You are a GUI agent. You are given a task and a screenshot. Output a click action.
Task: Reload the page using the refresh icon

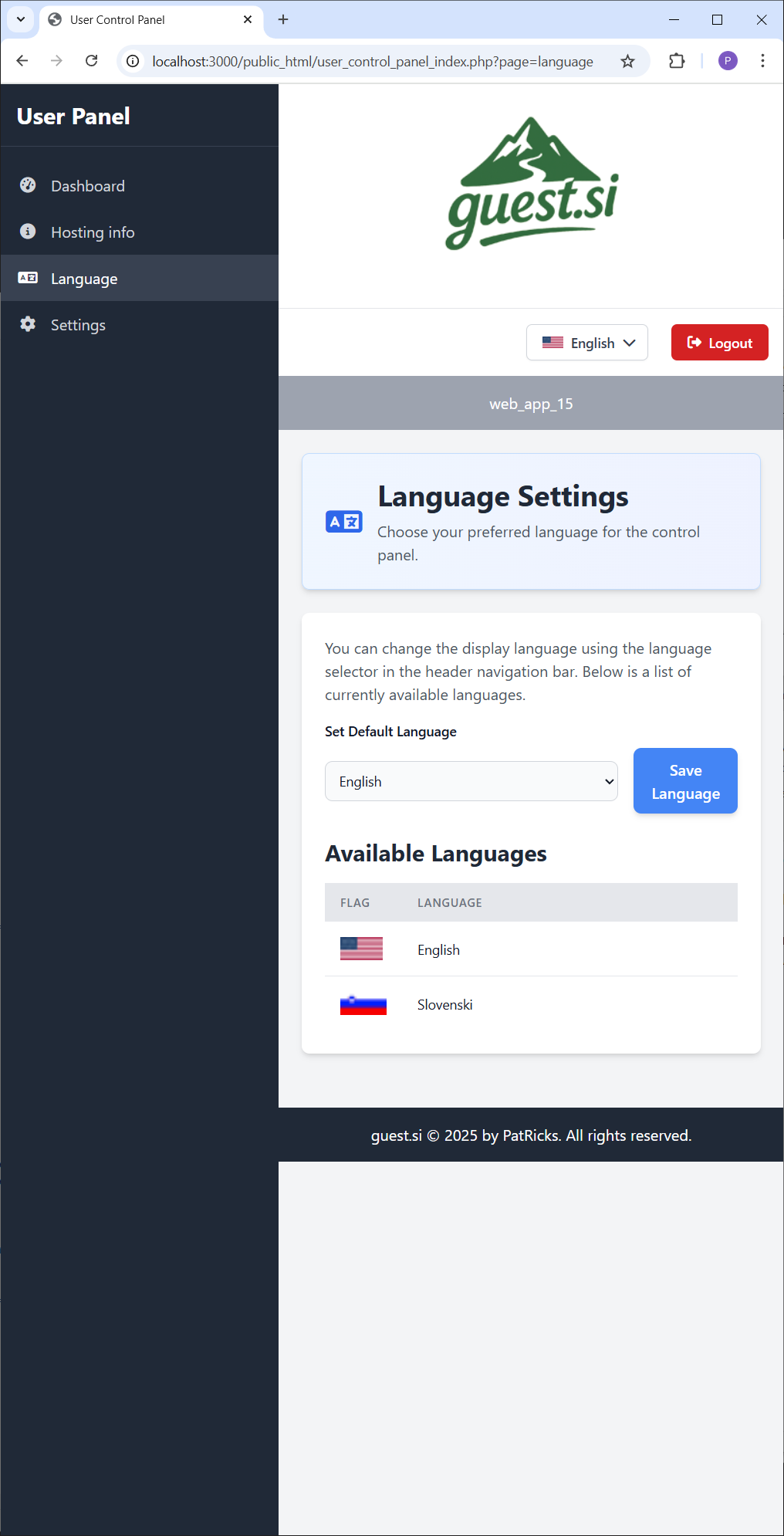pyautogui.click(x=91, y=61)
